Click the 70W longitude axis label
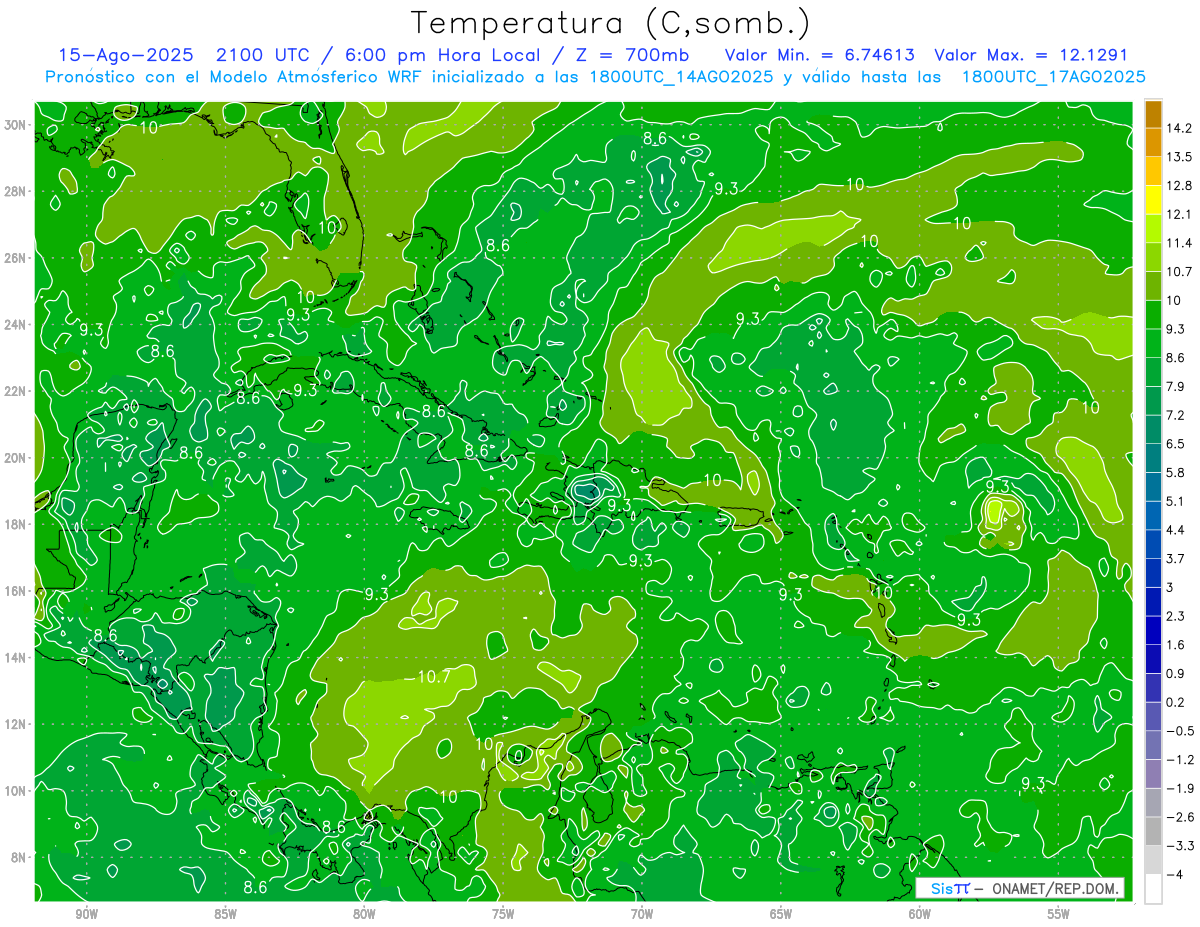Viewport: 1200px width, 927px height. pos(642,914)
